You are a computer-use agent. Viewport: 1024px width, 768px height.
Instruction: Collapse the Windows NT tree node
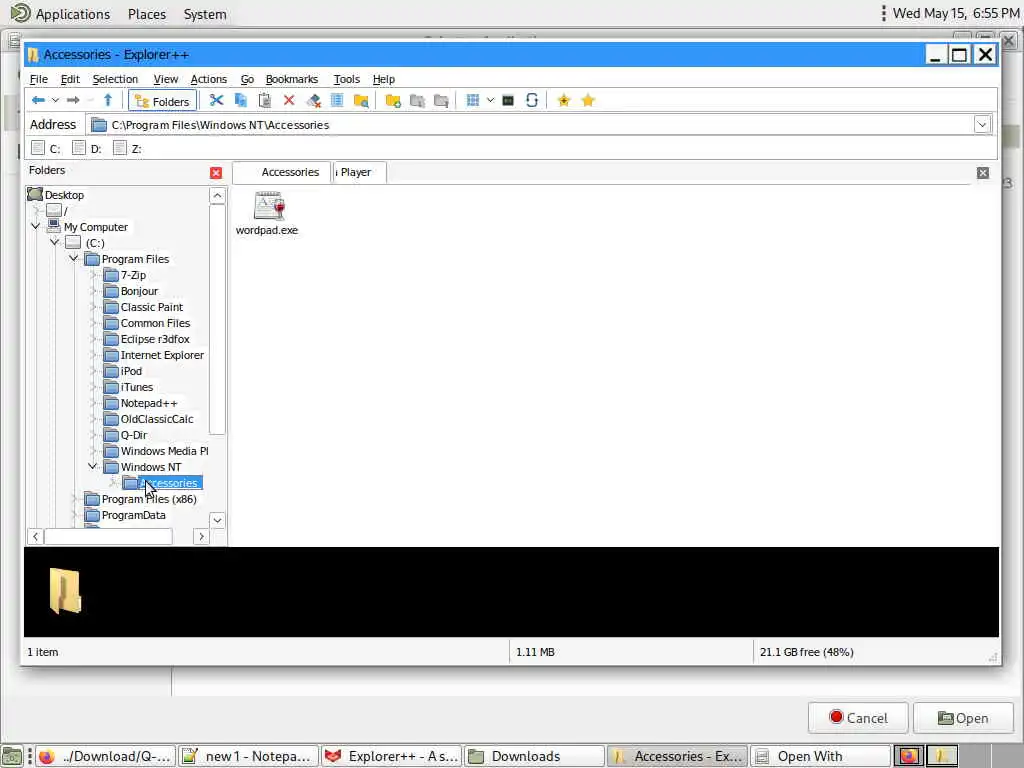[93, 466]
